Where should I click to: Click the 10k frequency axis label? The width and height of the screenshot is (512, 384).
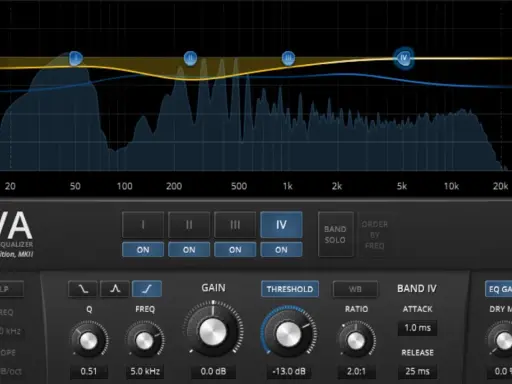[x=451, y=186]
